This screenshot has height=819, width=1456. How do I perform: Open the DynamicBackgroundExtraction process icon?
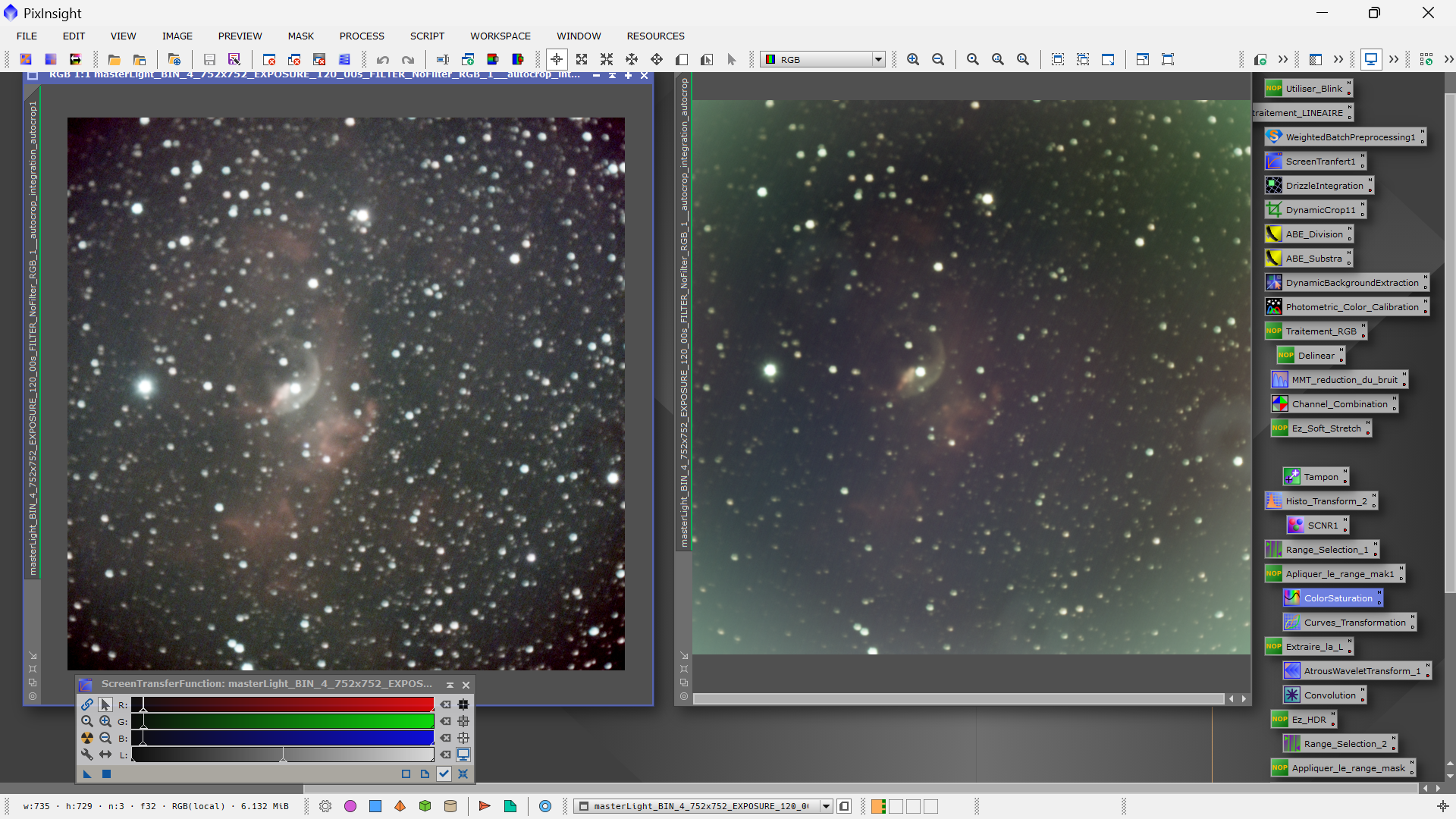1346,283
